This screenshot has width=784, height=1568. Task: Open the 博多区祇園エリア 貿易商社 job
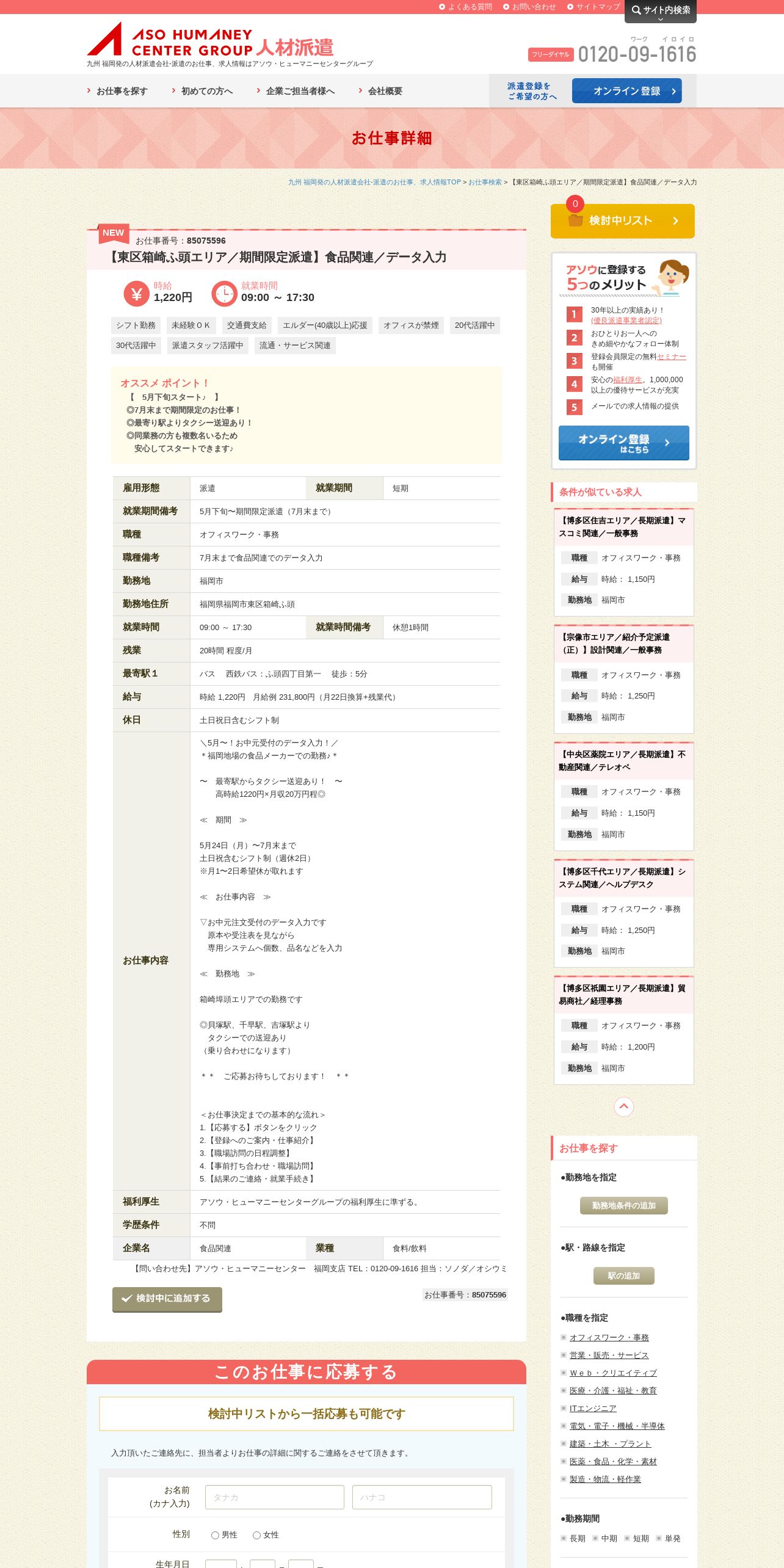pyautogui.click(x=623, y=995)
